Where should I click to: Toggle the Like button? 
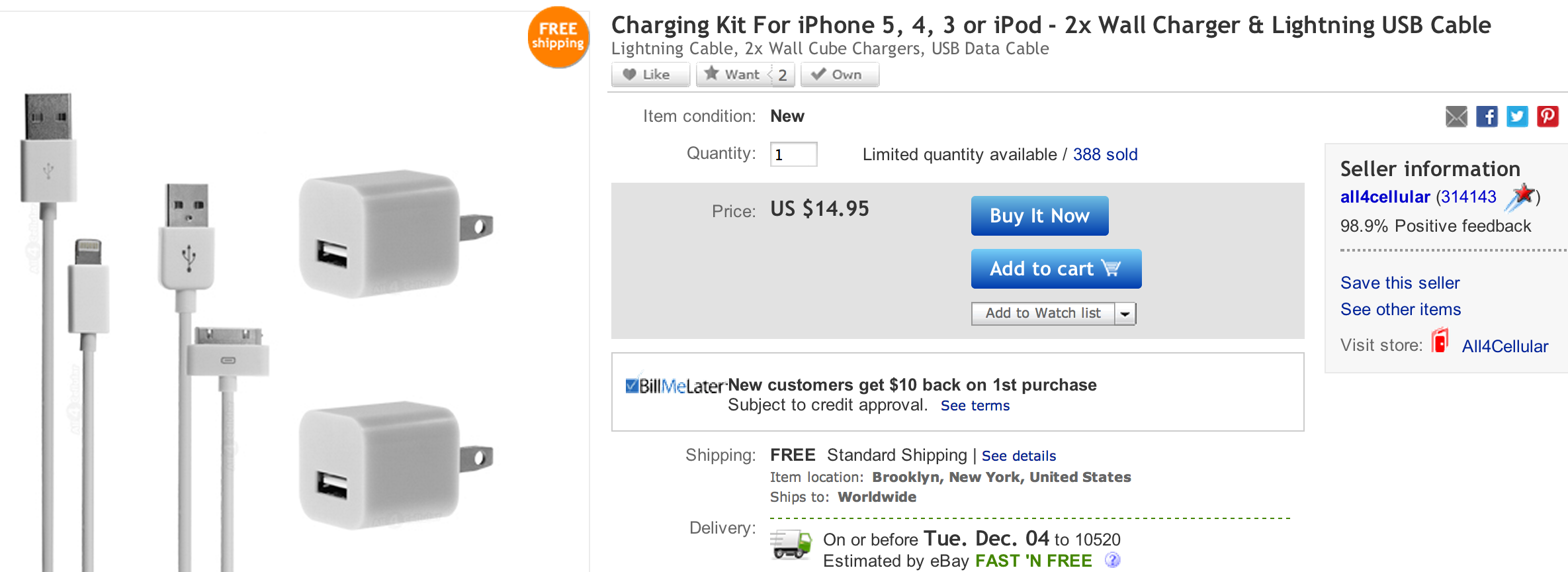point(650,75)
